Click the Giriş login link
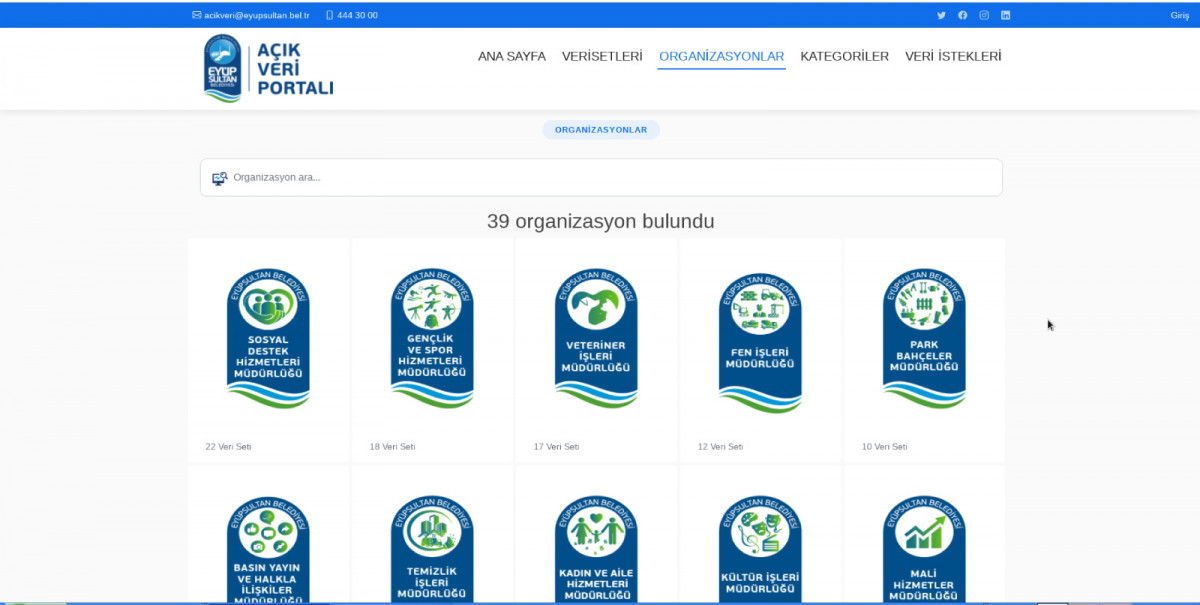The image size is (1200, 605). click(1180, 15)
